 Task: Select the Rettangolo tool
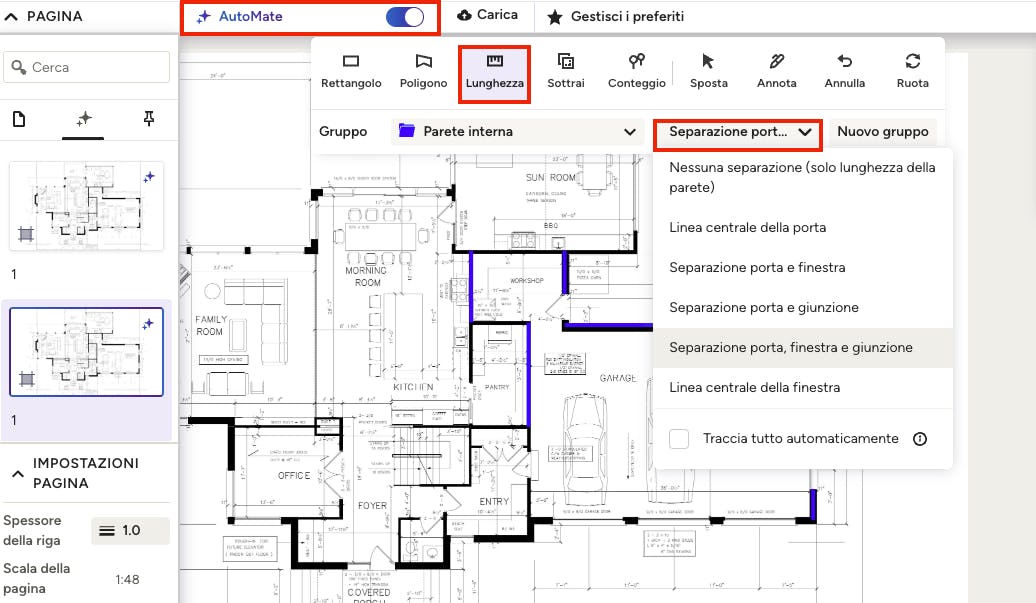(x=351, y=71)
